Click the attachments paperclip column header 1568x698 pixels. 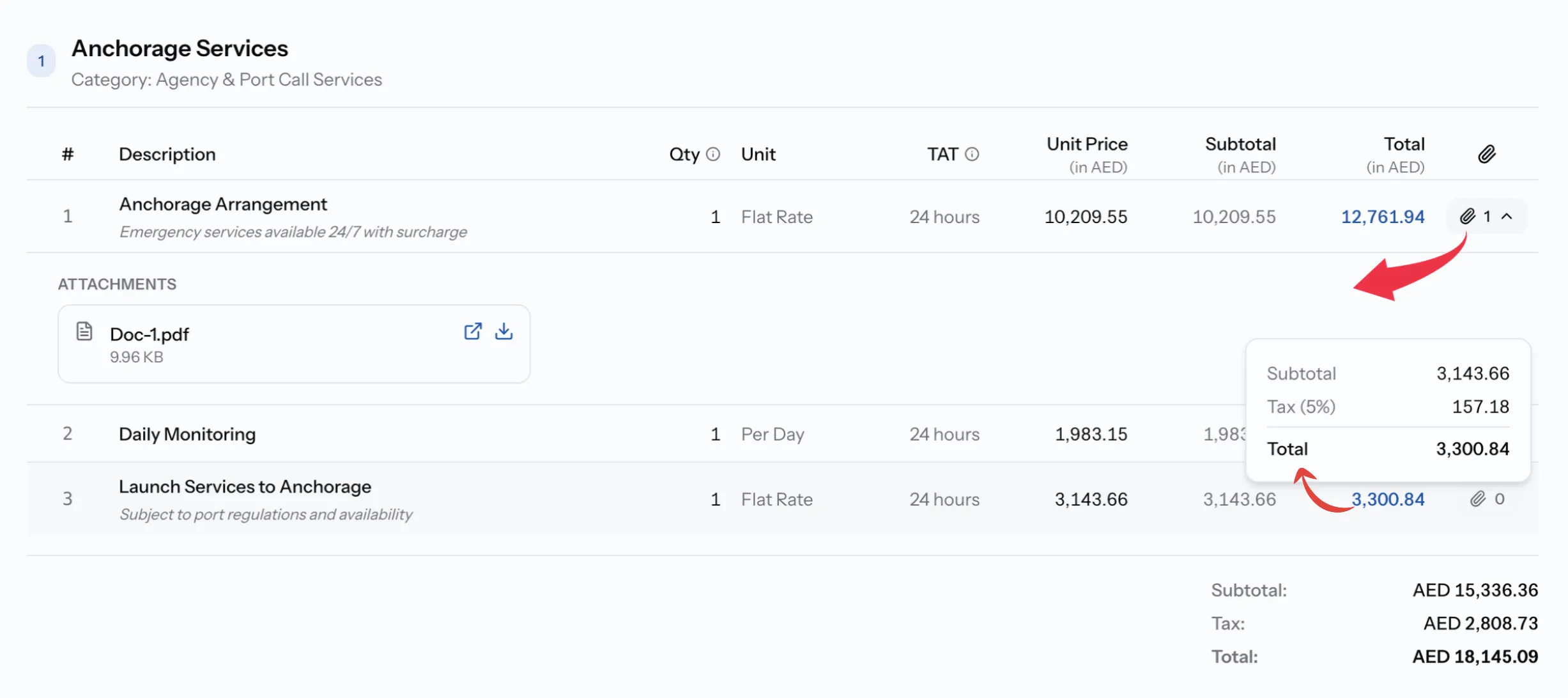pyautogui.click(x=1486, y=154)
